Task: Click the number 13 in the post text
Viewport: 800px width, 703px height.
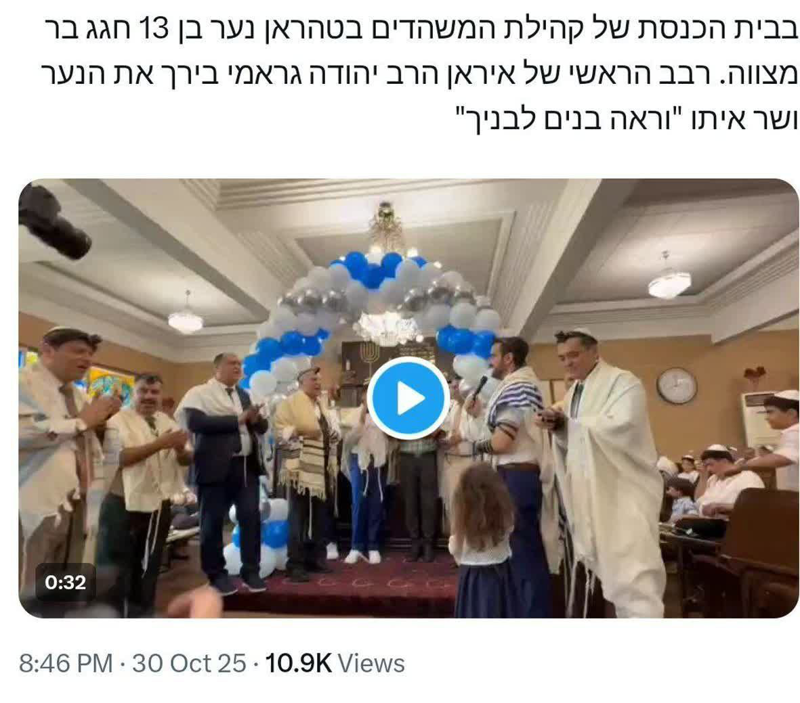Action: (153, 31)
